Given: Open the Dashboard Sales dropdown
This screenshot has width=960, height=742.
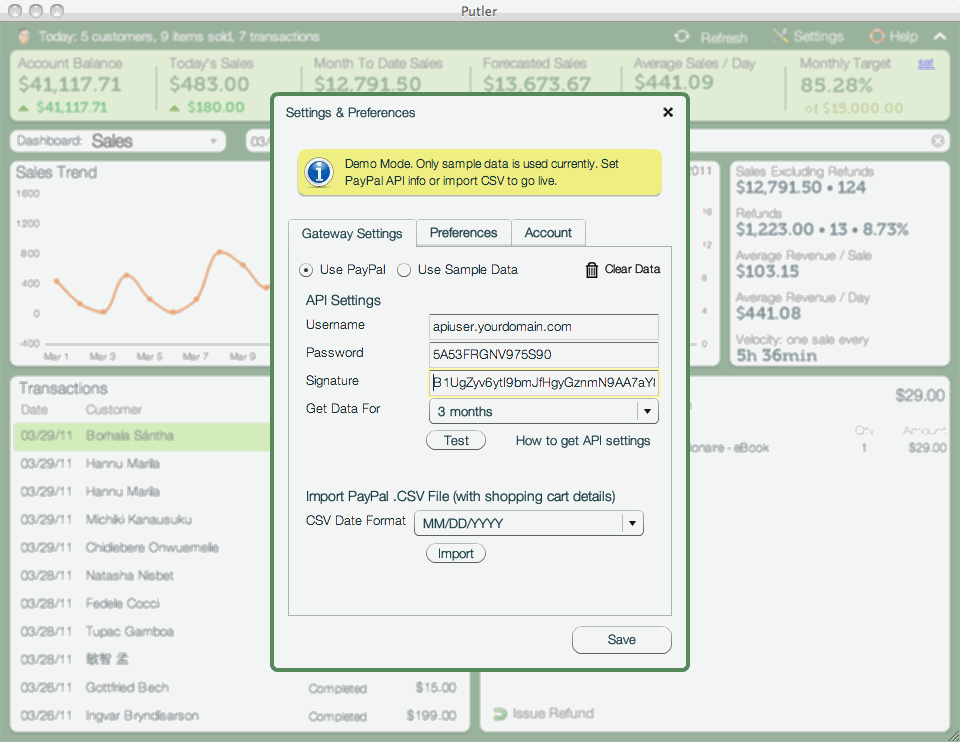Looking at the screenshot, I should [x=118, y=141].
